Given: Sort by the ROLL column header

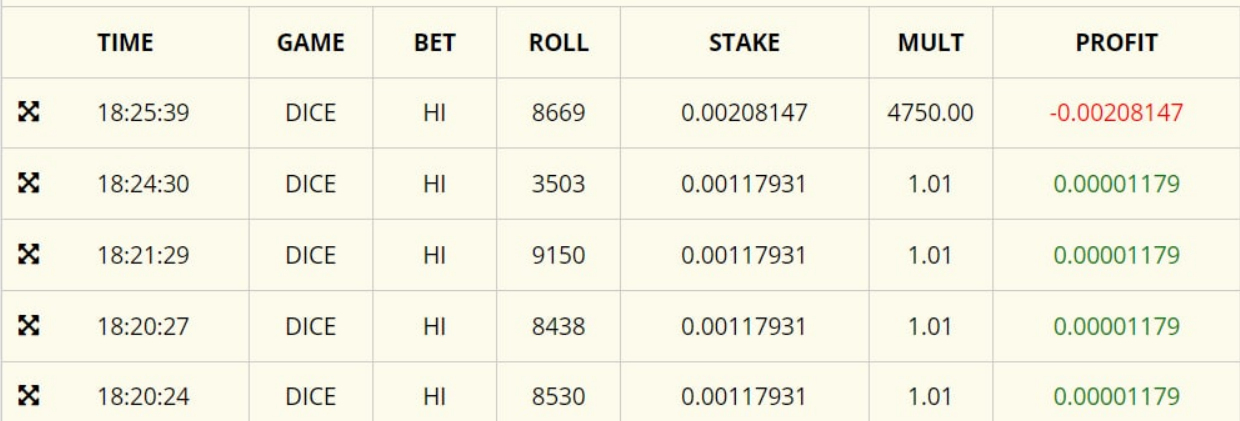Looking at the screenshot, I should point(558,43).
